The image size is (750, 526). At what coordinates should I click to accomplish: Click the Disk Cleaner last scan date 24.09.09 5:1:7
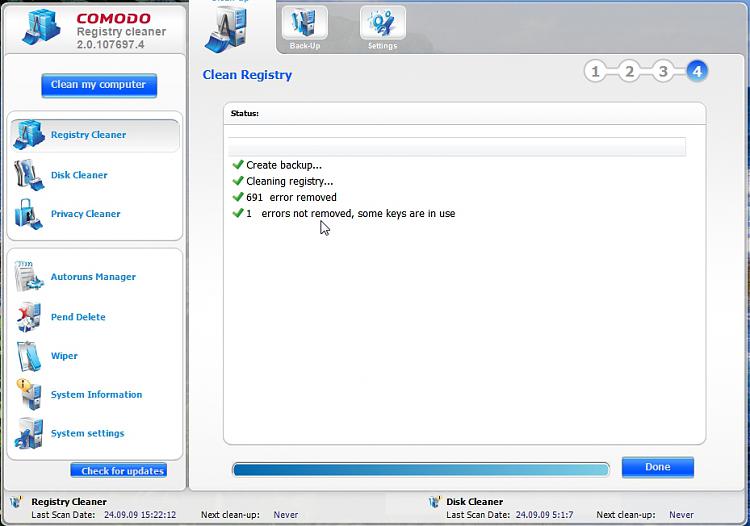click(x=544, y=515)
